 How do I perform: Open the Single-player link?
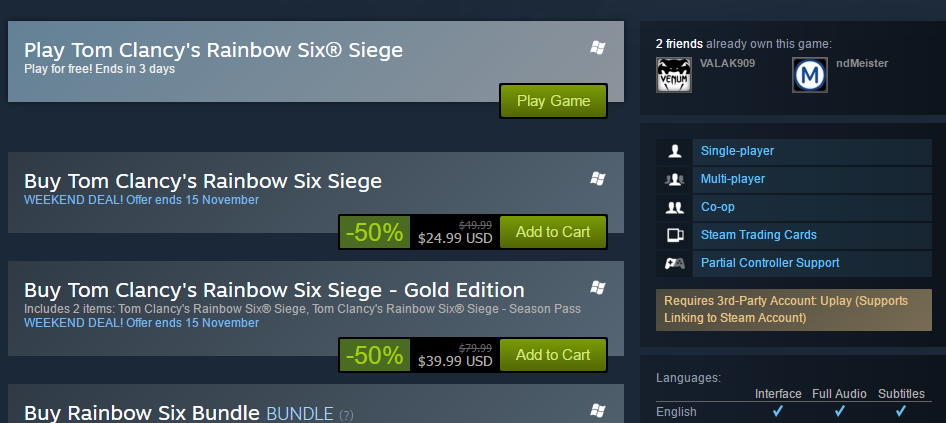pos(737,151)
